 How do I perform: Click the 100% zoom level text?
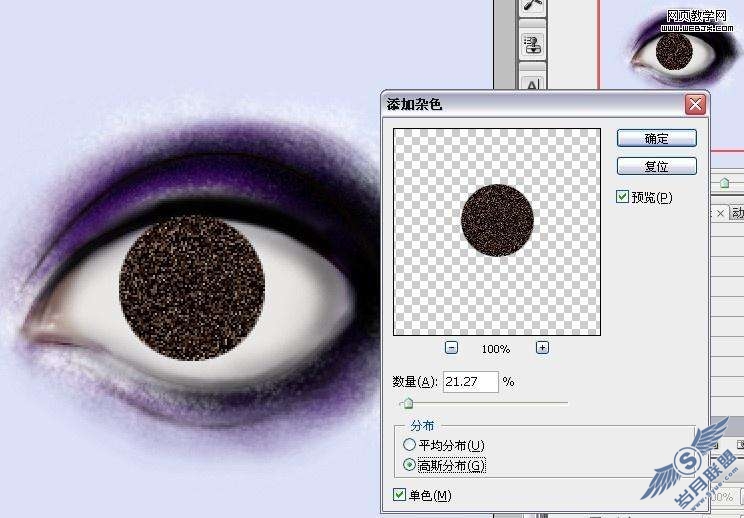pos(496,349)
